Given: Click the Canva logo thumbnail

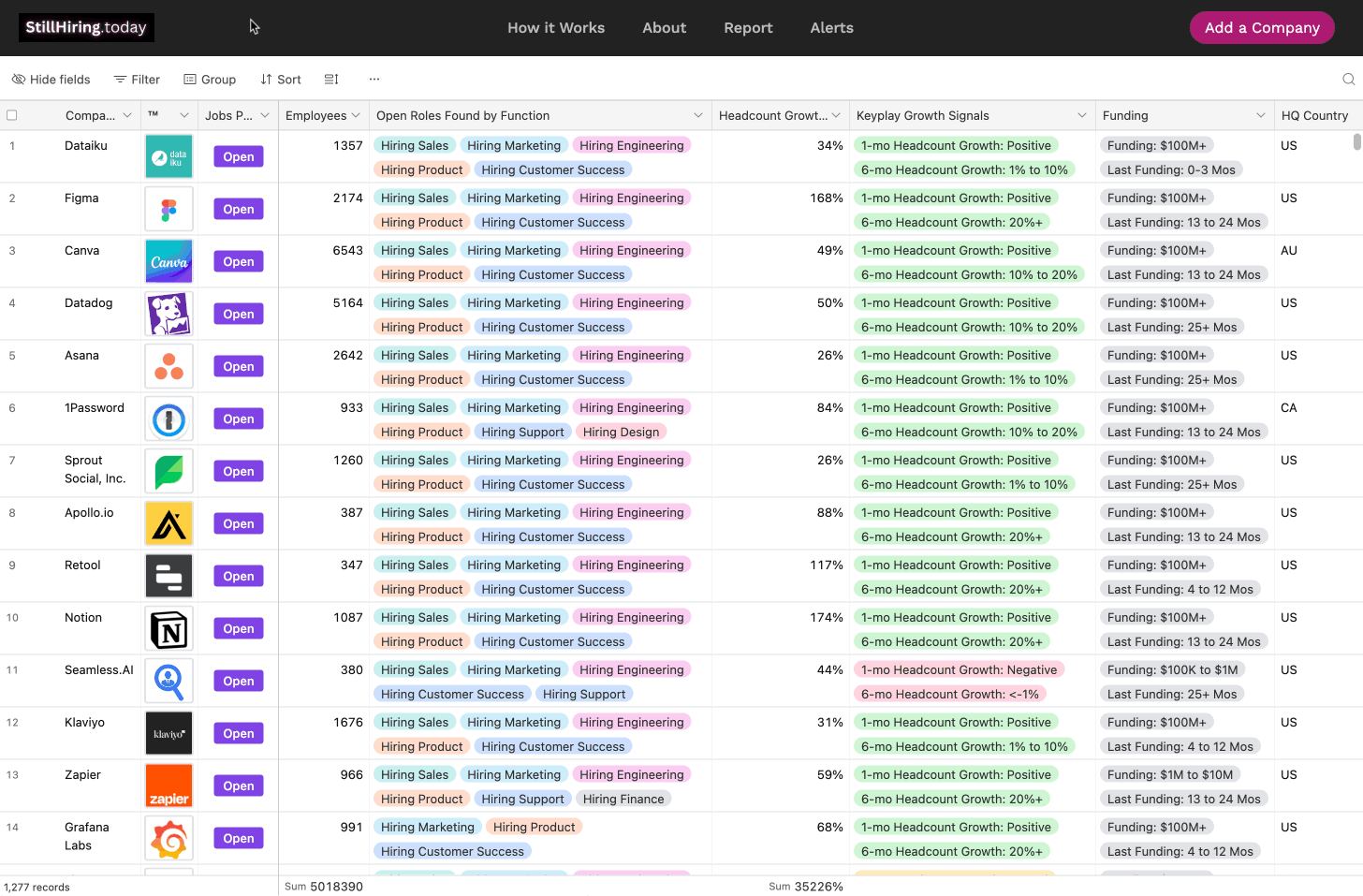Looking at the screenshot, I should tap(169, 261).
